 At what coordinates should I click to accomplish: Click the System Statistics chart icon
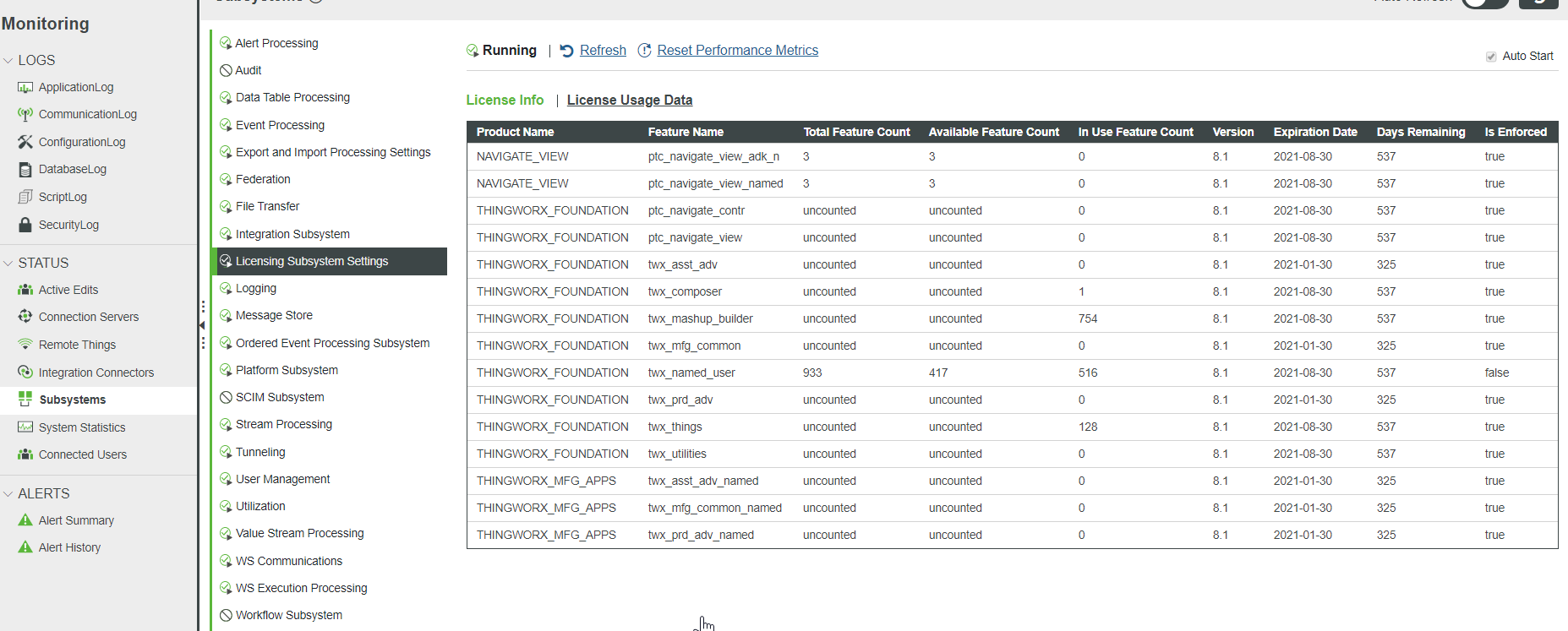pyautogui.click(x=25, y=427)
